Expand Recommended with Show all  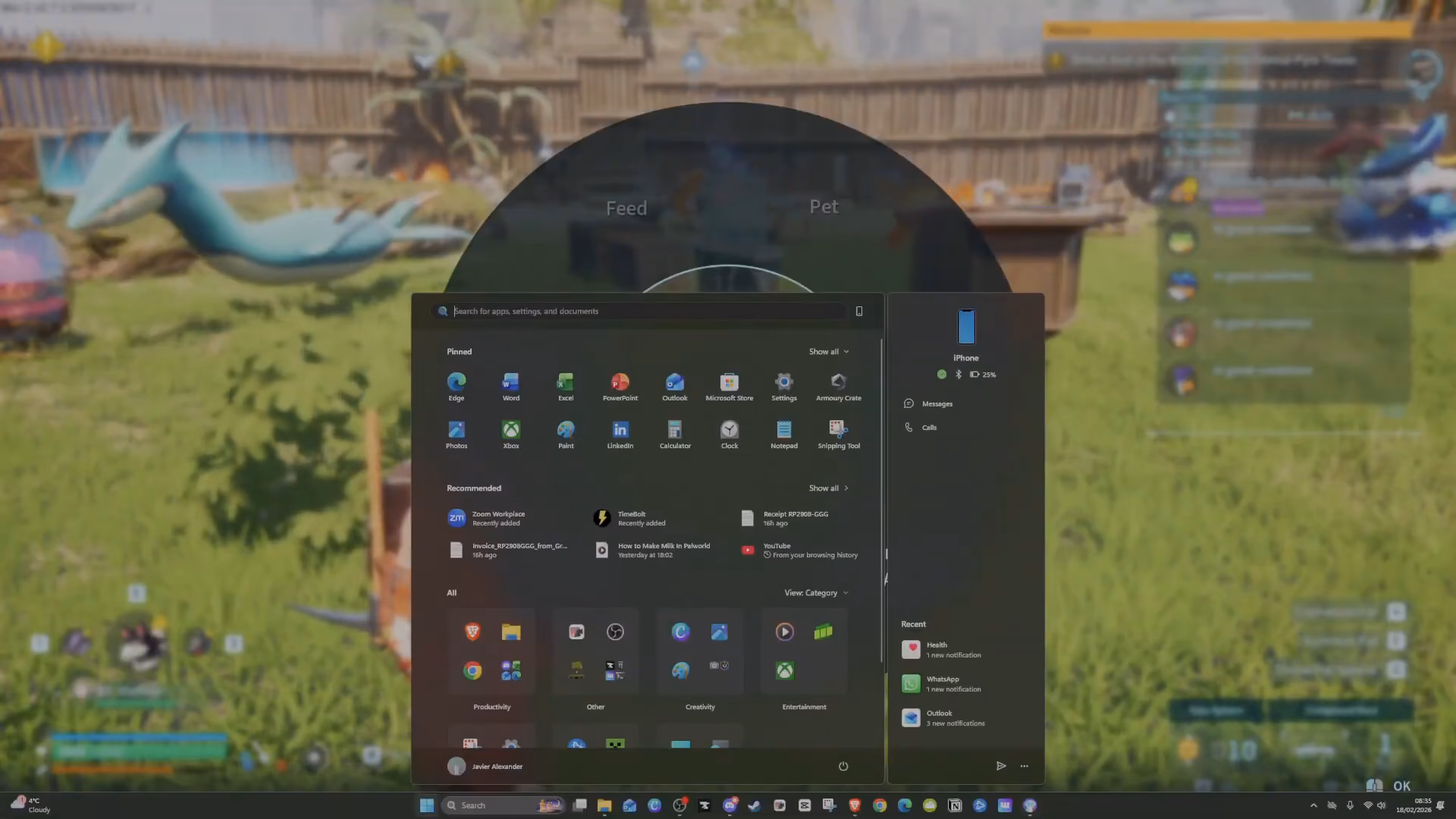828,488
